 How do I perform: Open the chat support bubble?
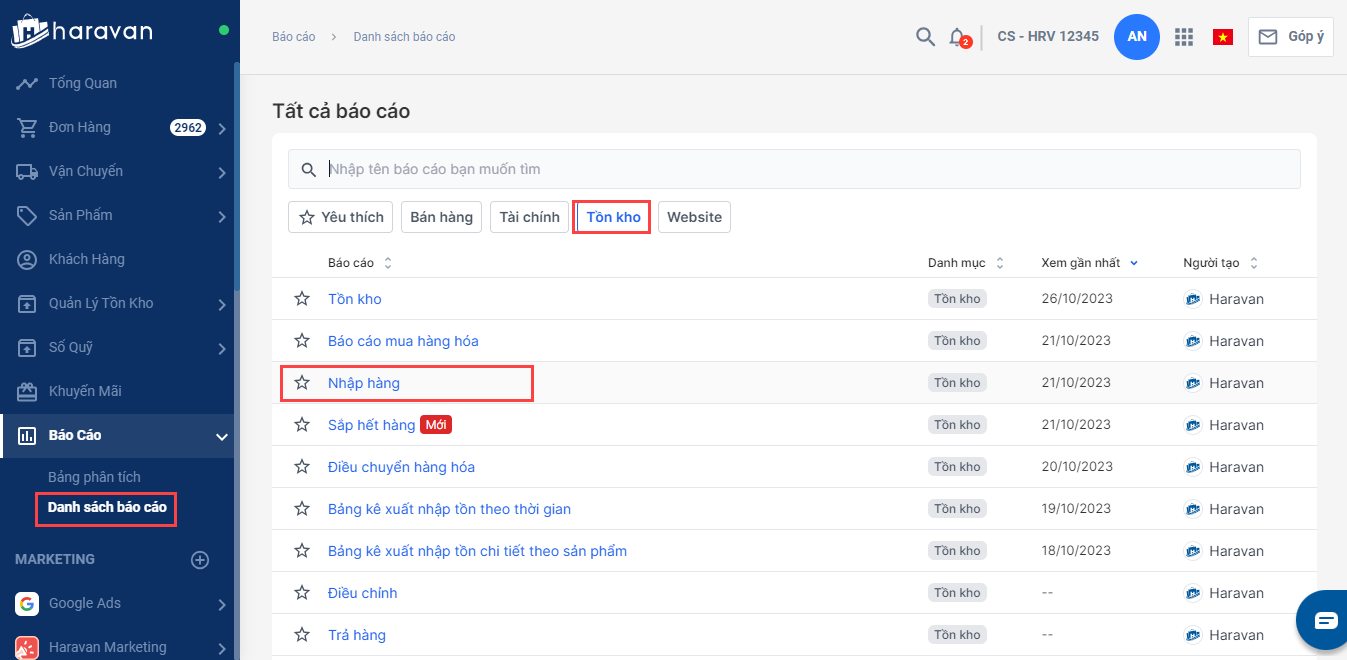click(1325, 620)
